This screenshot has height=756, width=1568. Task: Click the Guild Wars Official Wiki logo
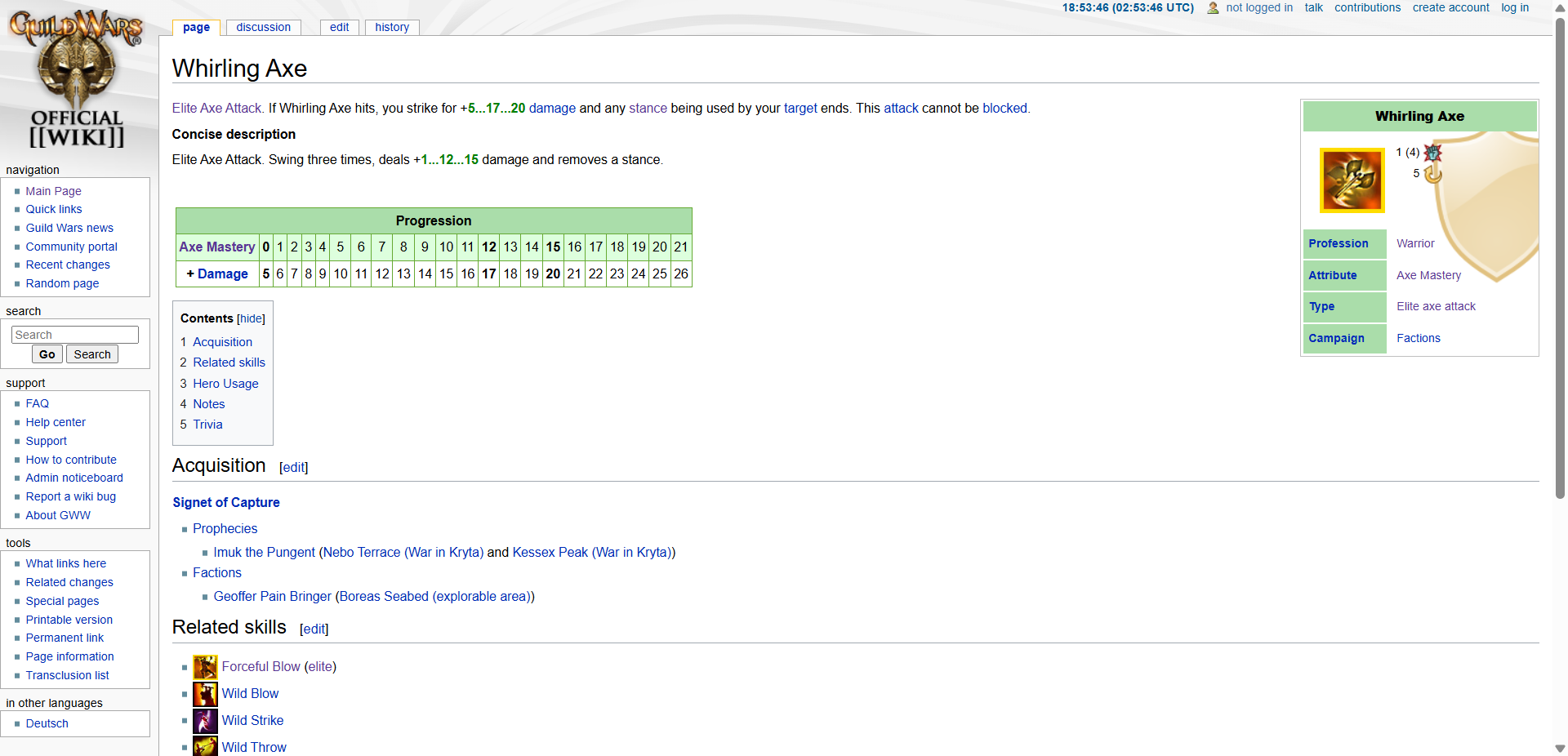[77, 78]
